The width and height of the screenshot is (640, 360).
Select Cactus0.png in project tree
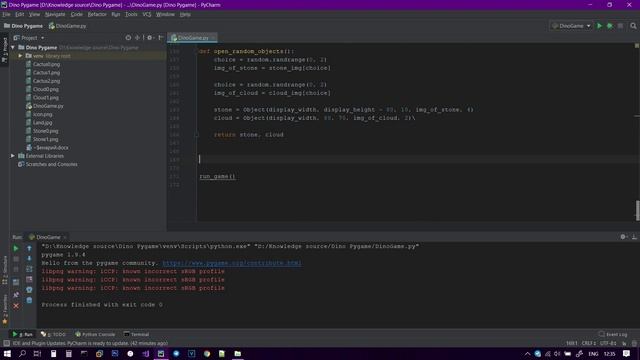coord(46,64)
